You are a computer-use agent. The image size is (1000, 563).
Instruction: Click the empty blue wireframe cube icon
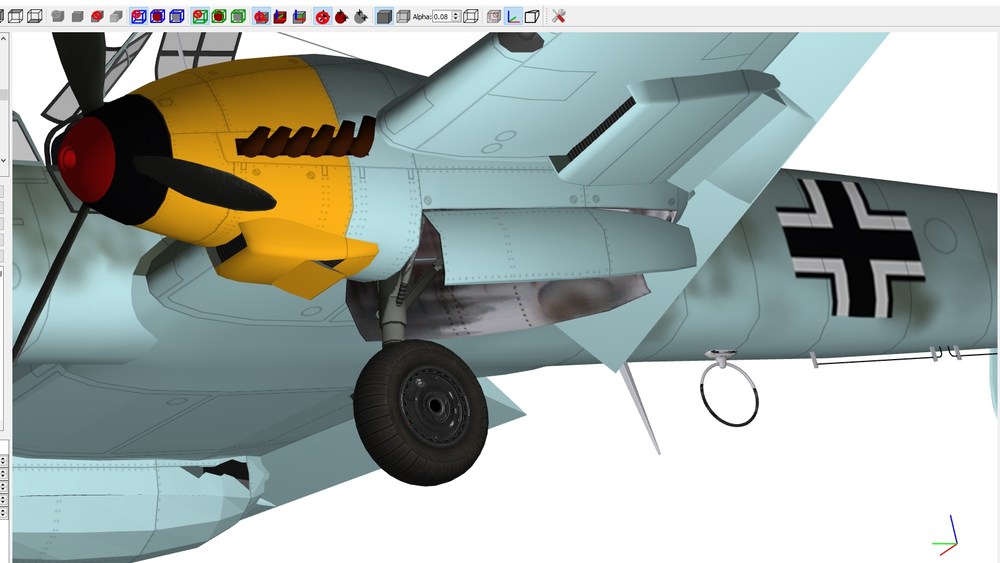pos(177,17)
